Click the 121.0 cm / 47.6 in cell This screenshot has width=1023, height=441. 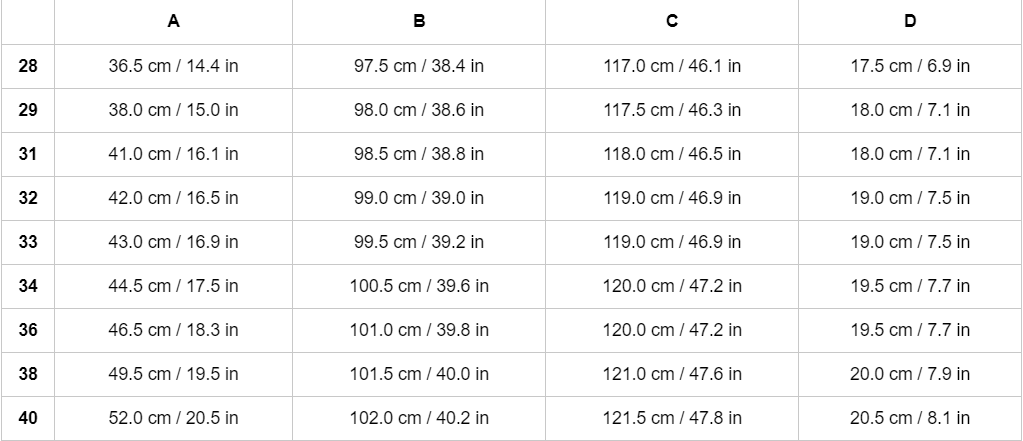click(672, 374)
